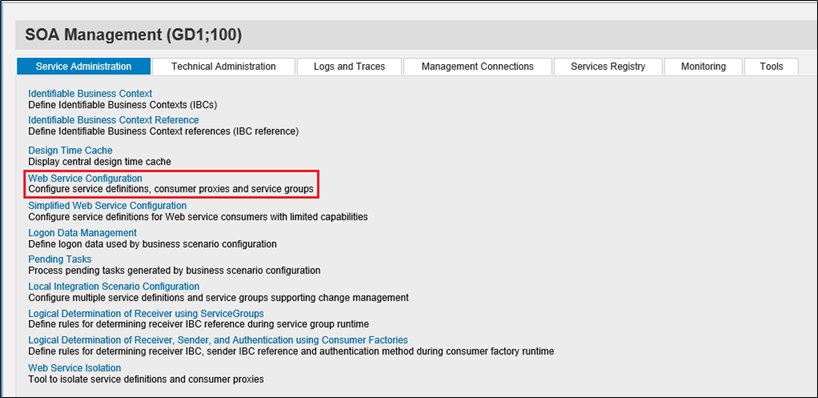Open the Services Registry tab

click(608, 66)
